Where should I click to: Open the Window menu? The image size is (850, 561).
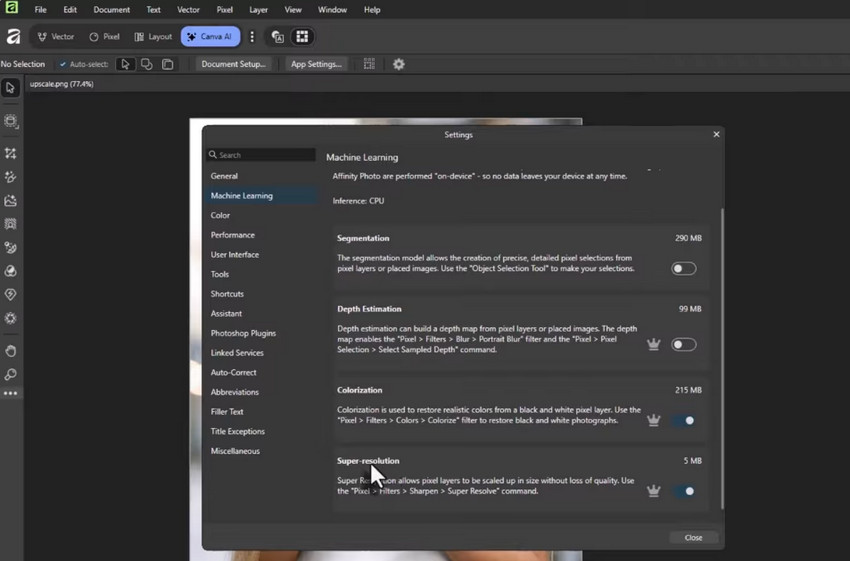[332, 10]
